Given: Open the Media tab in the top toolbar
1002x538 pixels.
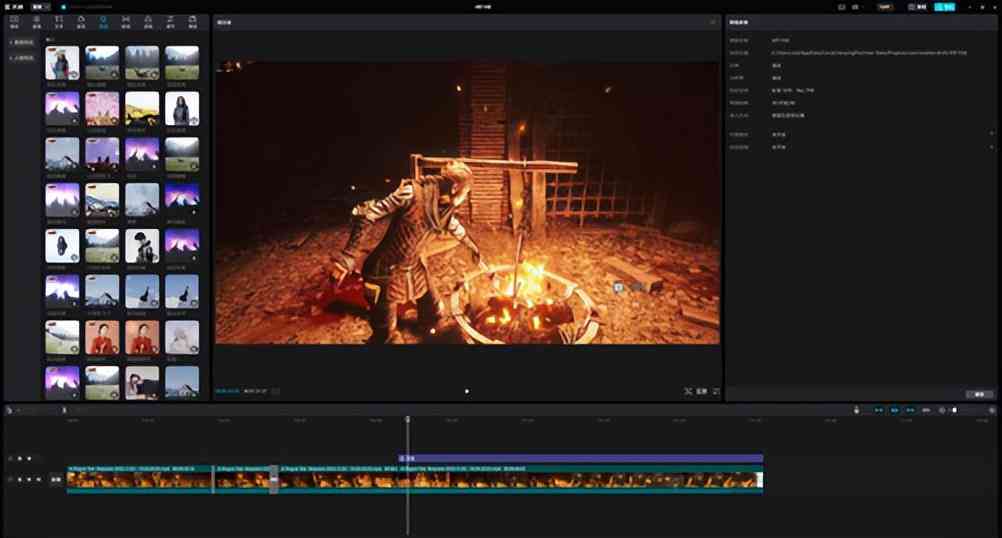Looking at the screenshot, I should point(14,22).
